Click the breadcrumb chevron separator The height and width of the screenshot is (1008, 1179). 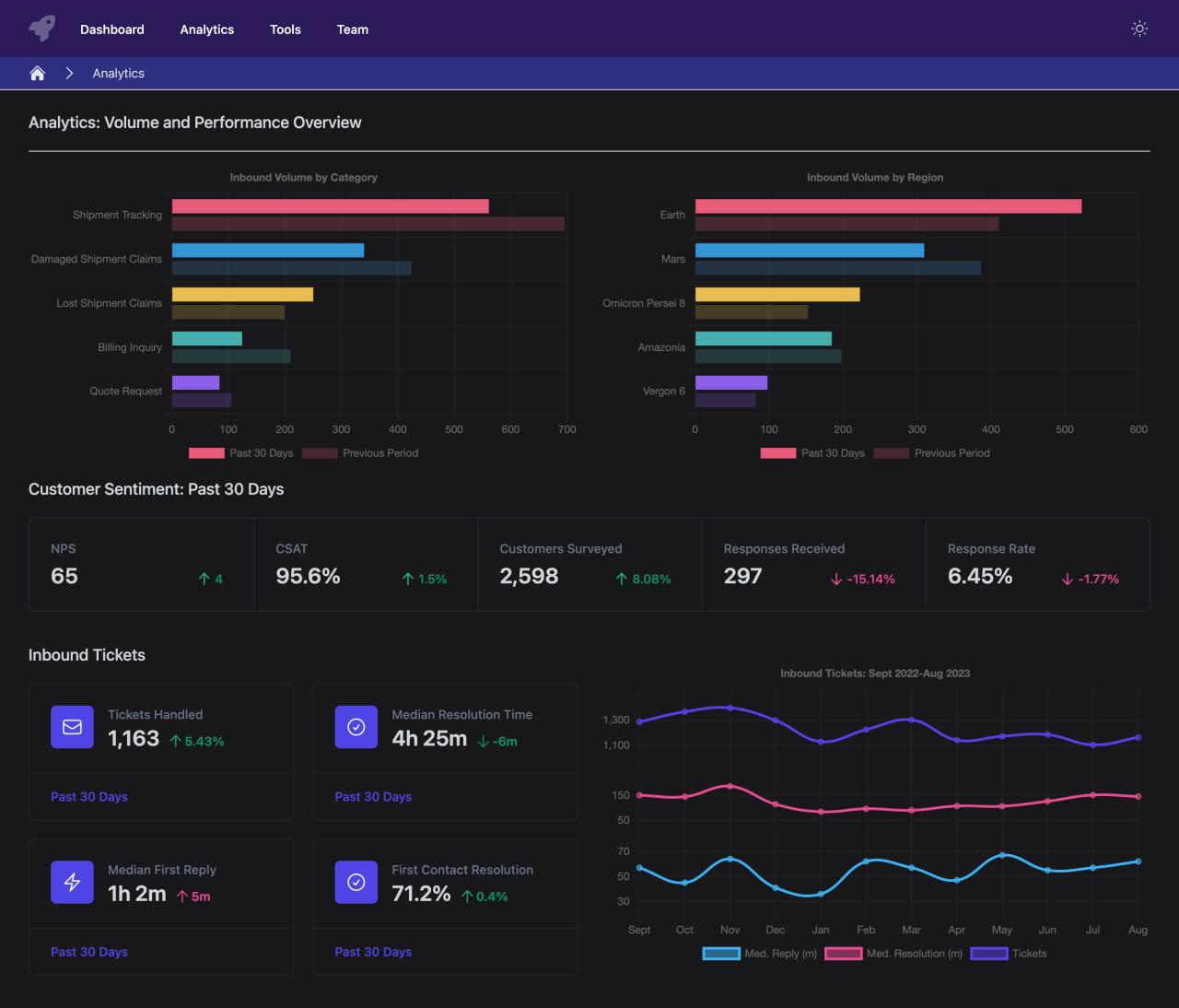(69, 73)
